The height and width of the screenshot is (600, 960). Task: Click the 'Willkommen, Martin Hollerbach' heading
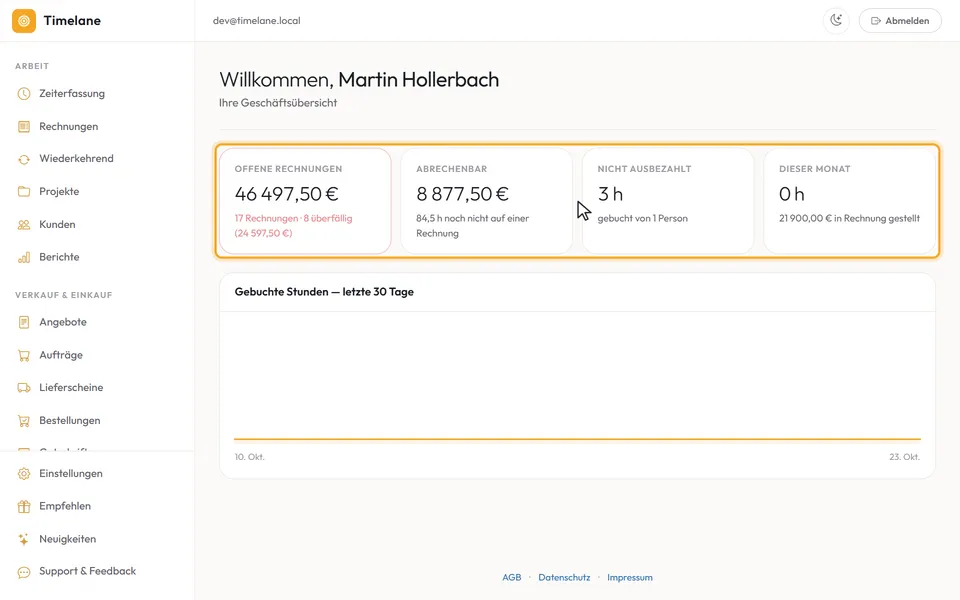pyautogui.click(x=359, y=80)
